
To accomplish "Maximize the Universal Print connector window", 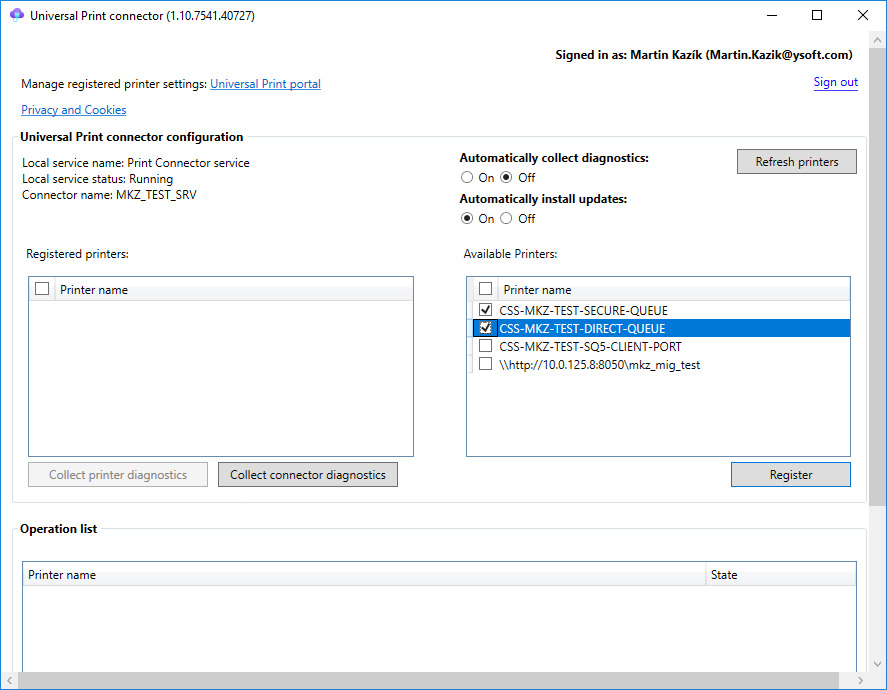I will (817, 16).
